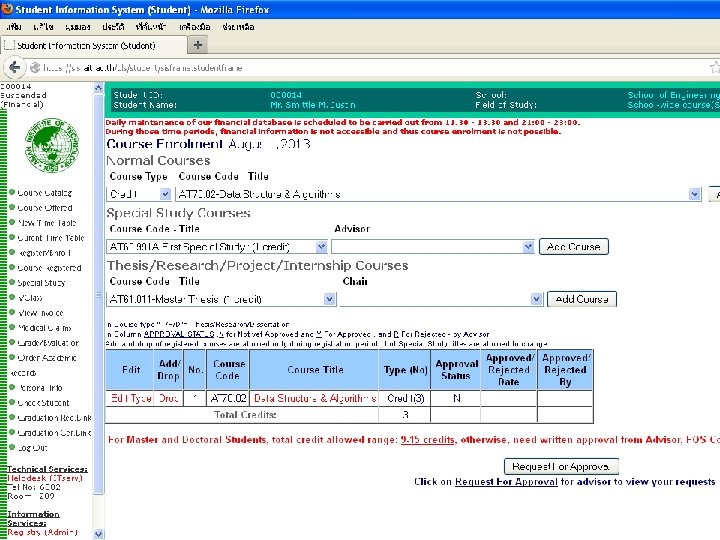Open Personal Info in sidebar
The image size is (720, 540).
click(40, 388)
